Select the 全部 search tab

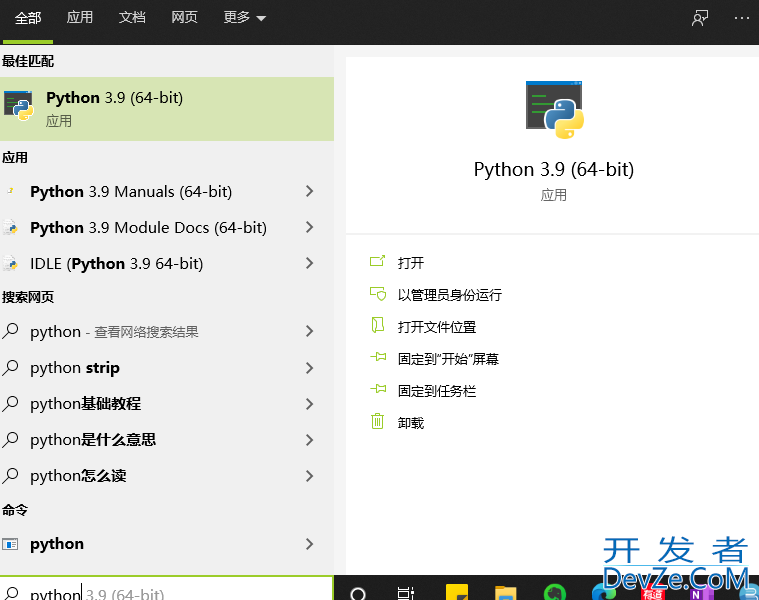tap(28, 18)
